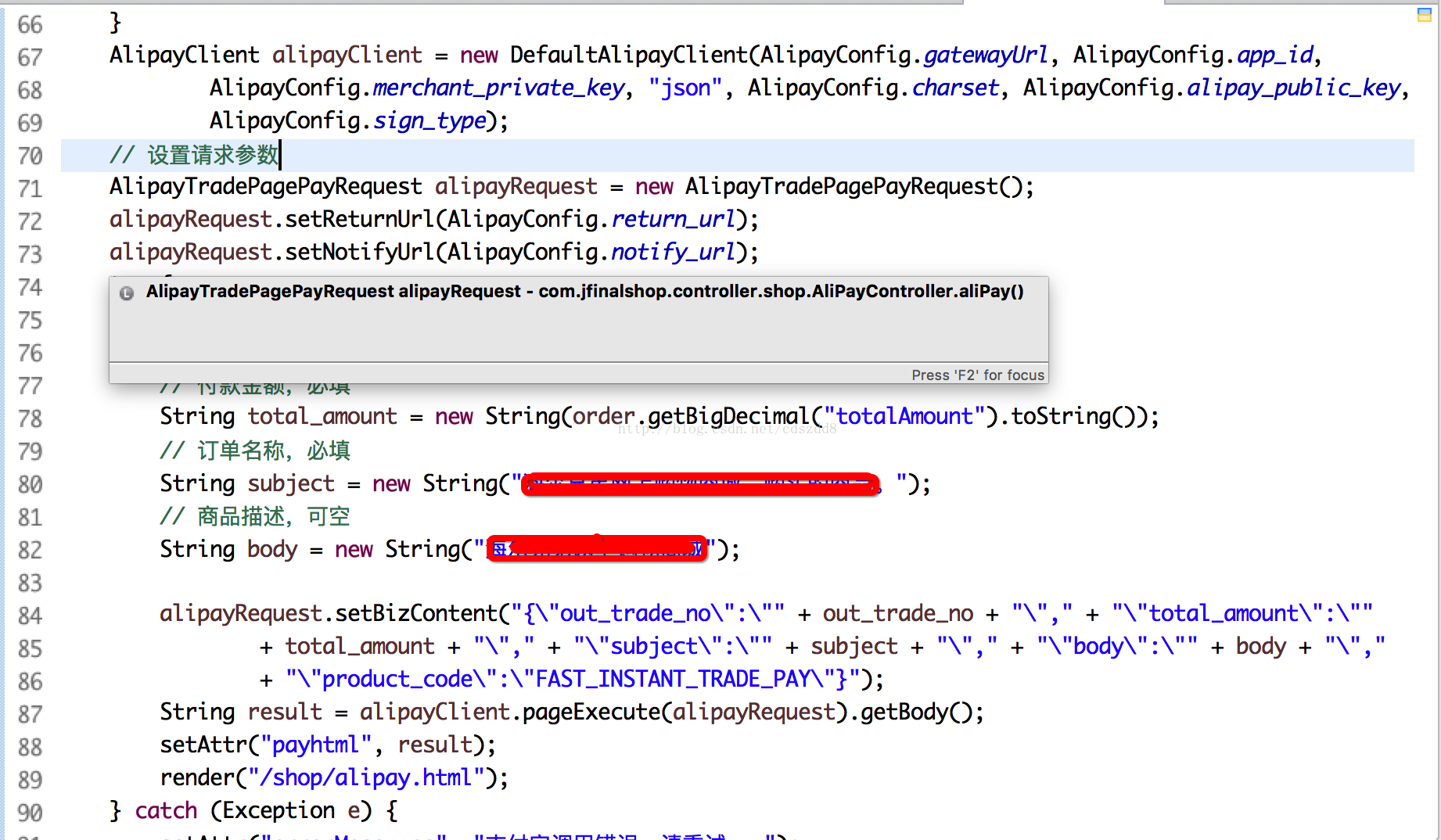Click getBody method call on line 87
1441x840 pixels.
point(904,712)
